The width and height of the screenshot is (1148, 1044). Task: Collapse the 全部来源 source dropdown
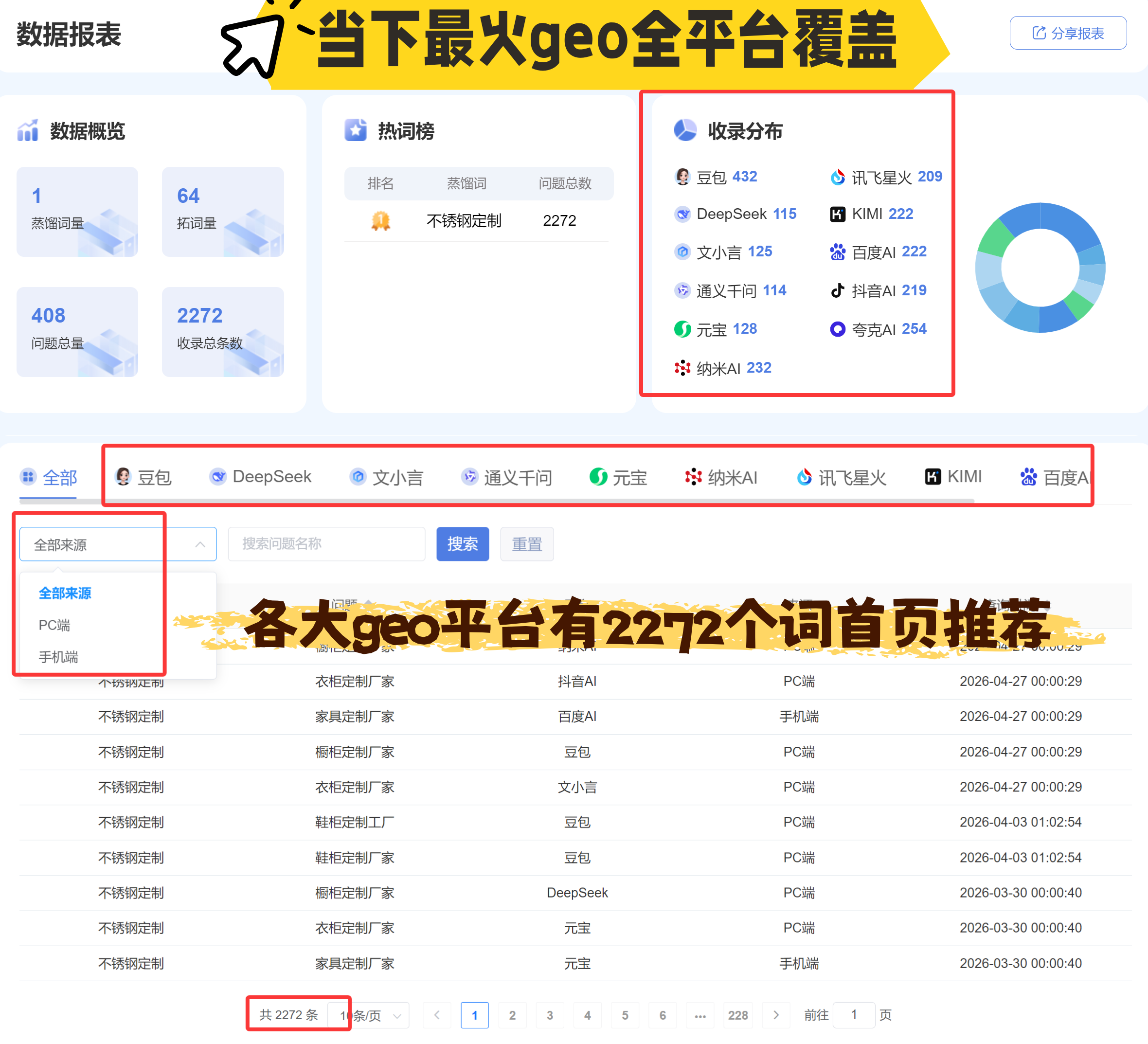click(x=118, y=544)
